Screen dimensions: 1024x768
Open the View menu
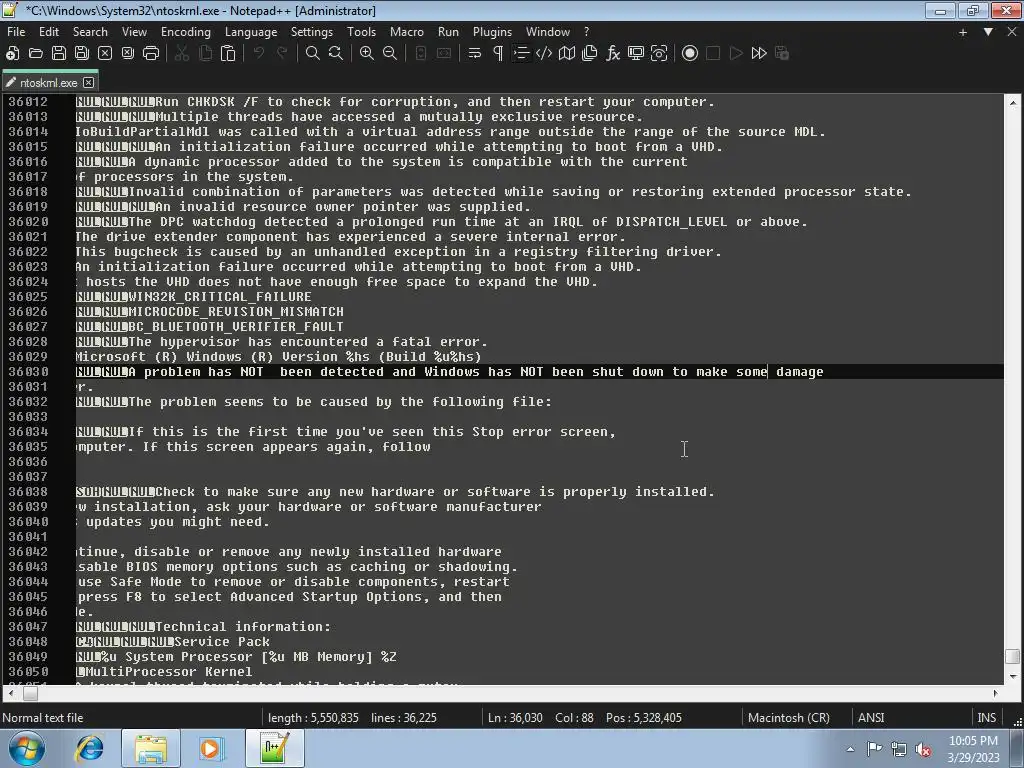pos(135,32)
